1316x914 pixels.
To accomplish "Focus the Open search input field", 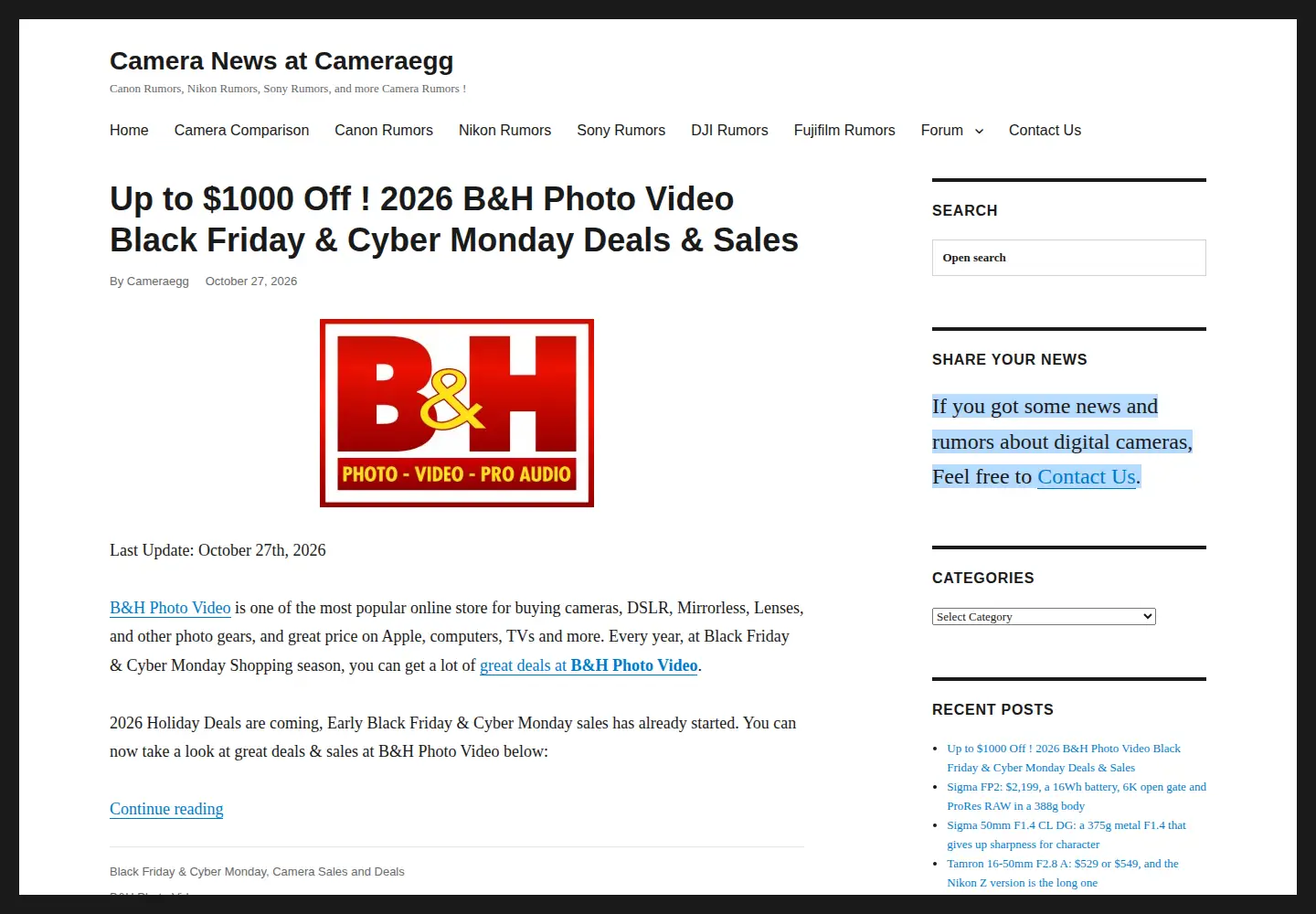I will tap(1069, 258).
